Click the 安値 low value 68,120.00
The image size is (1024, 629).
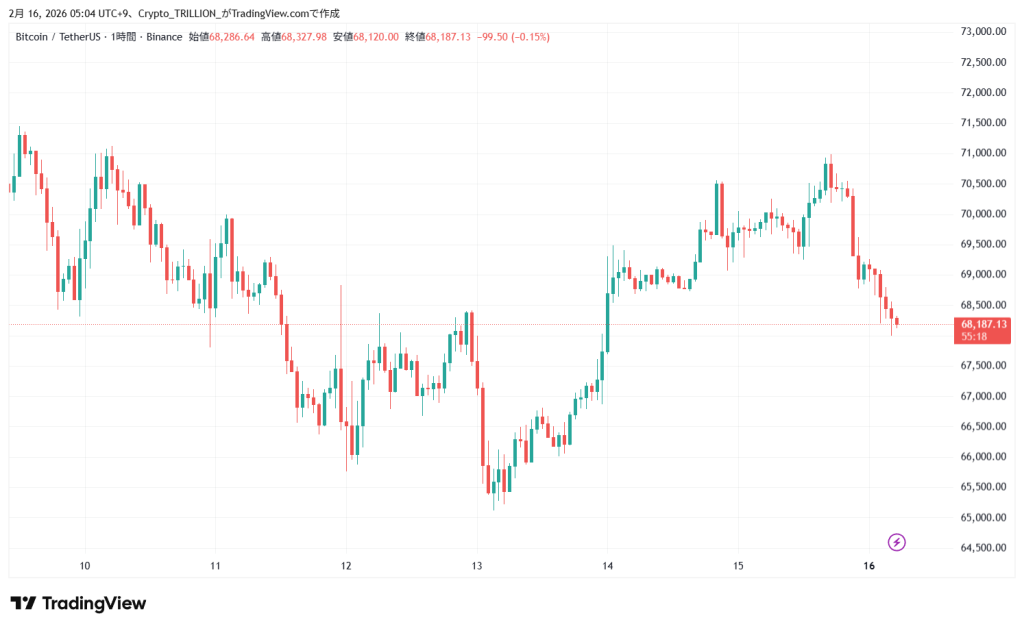pyautogui.click(x=377, y=37)
